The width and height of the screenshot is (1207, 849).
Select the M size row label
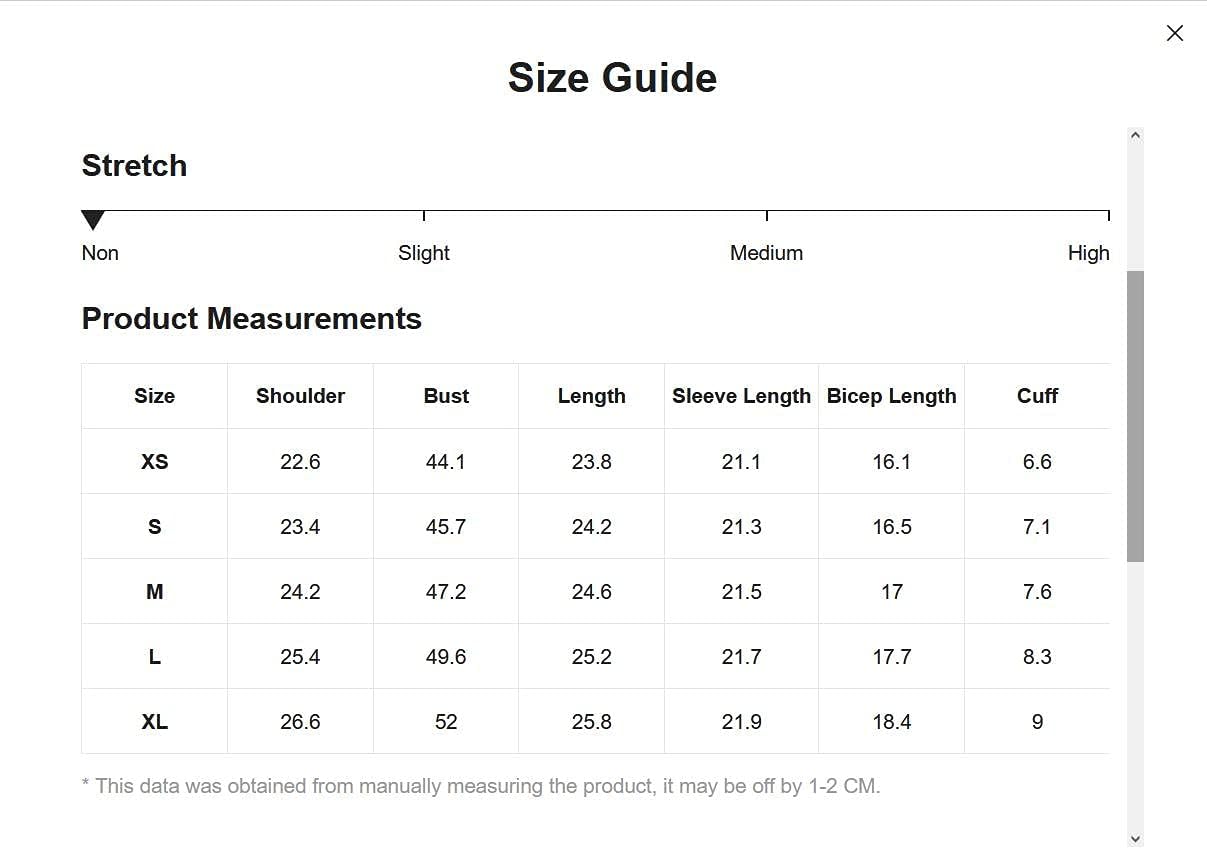(154, 592)
